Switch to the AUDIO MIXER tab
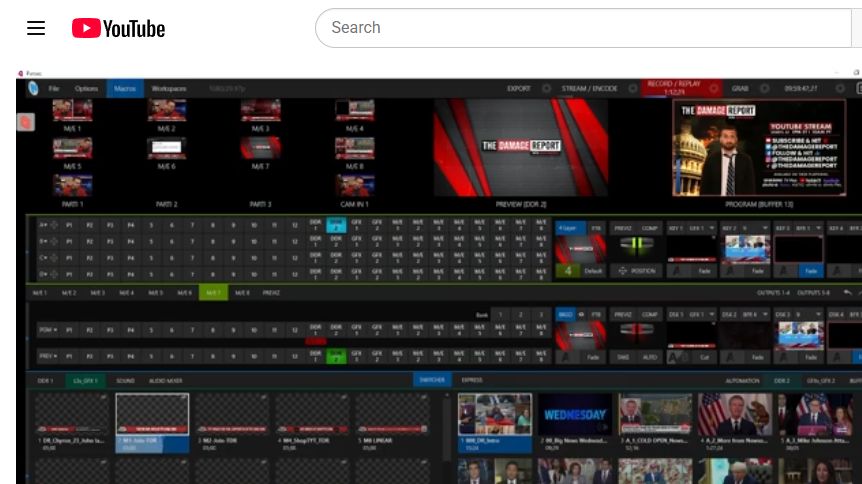Screen dimensions: 862x484 pyautogui.click(x=165, y=381)
